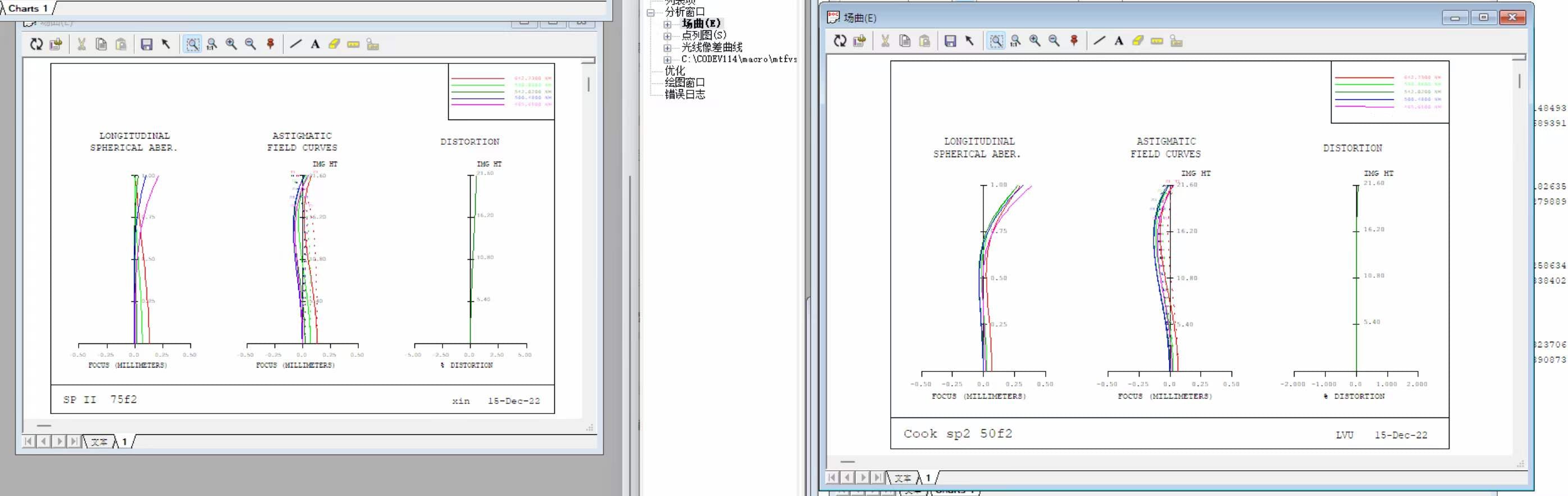Select 场曲(E) in the navigation tree
The width and height of the screenshot is (1568, 496).
coord(701,24)
